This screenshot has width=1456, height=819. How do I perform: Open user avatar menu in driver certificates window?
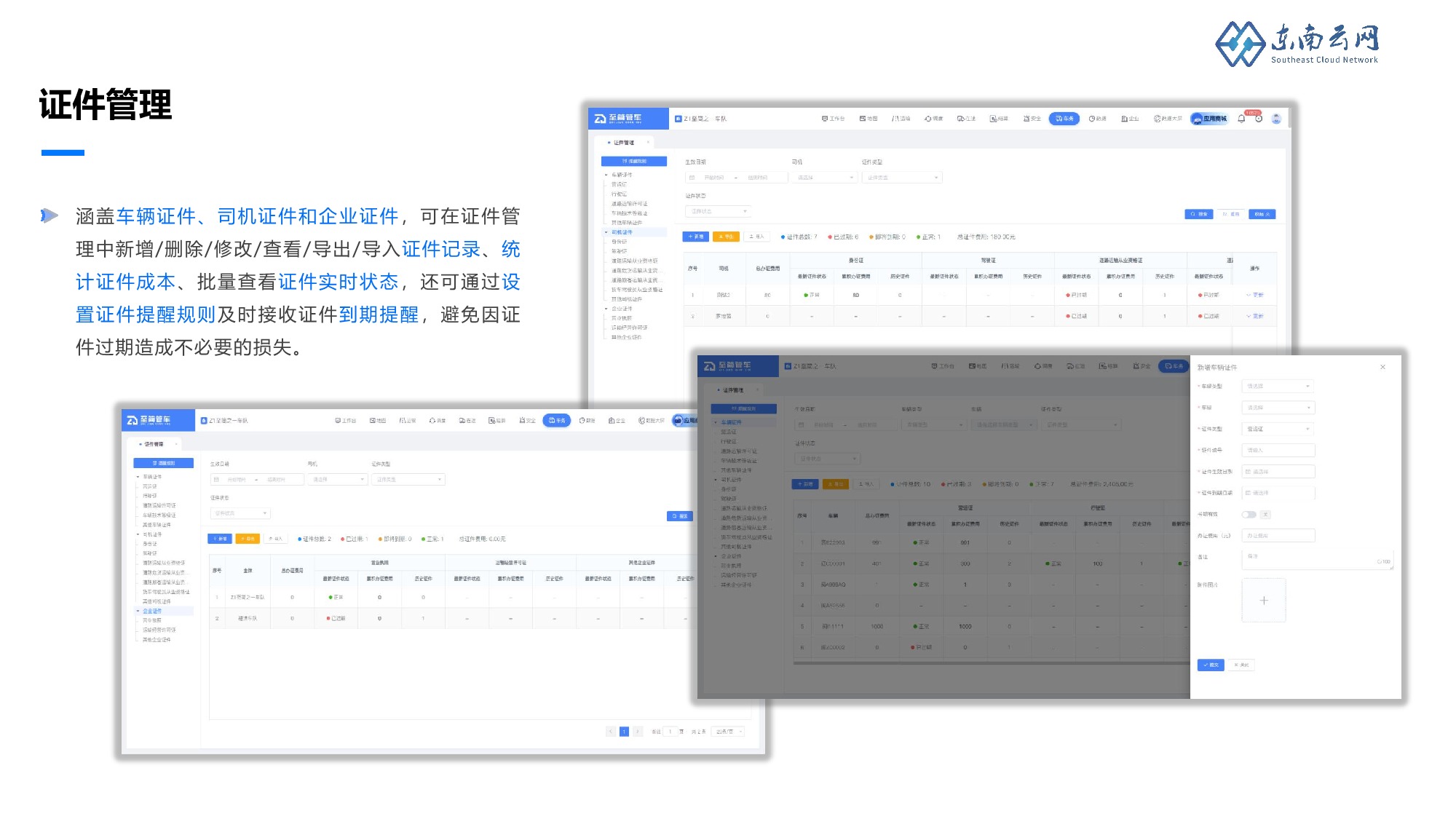coord(1276,119)
